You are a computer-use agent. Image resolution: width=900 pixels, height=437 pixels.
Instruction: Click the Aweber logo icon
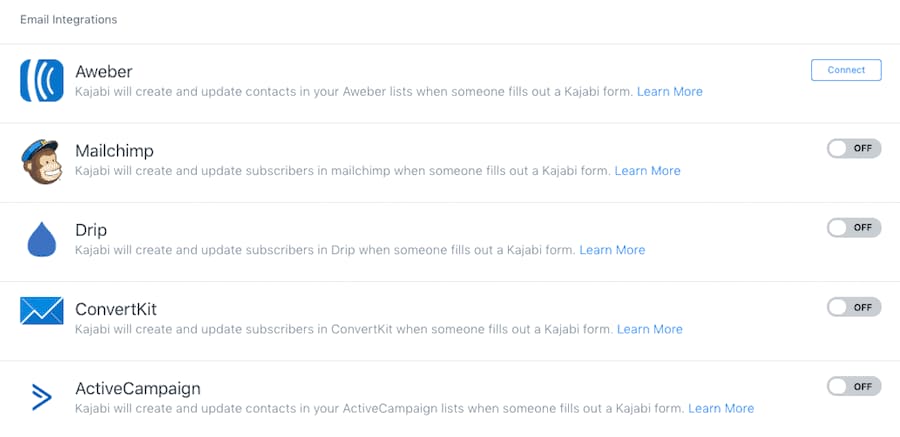[41, 80]
